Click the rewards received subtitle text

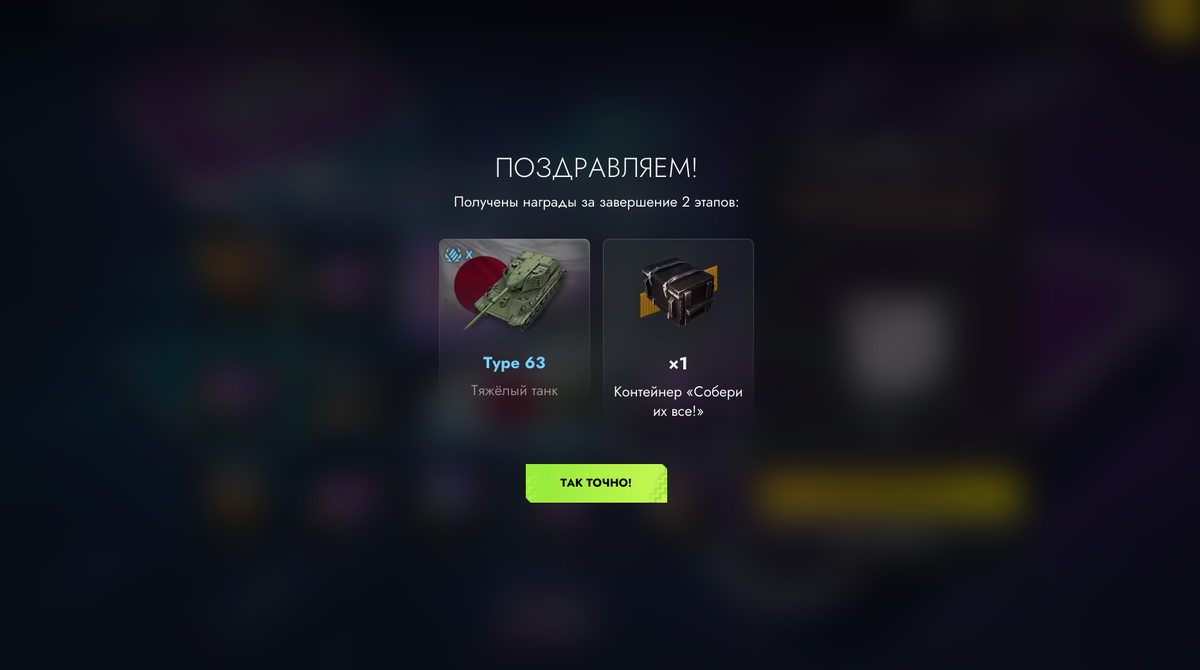click(x=596, y=202)
